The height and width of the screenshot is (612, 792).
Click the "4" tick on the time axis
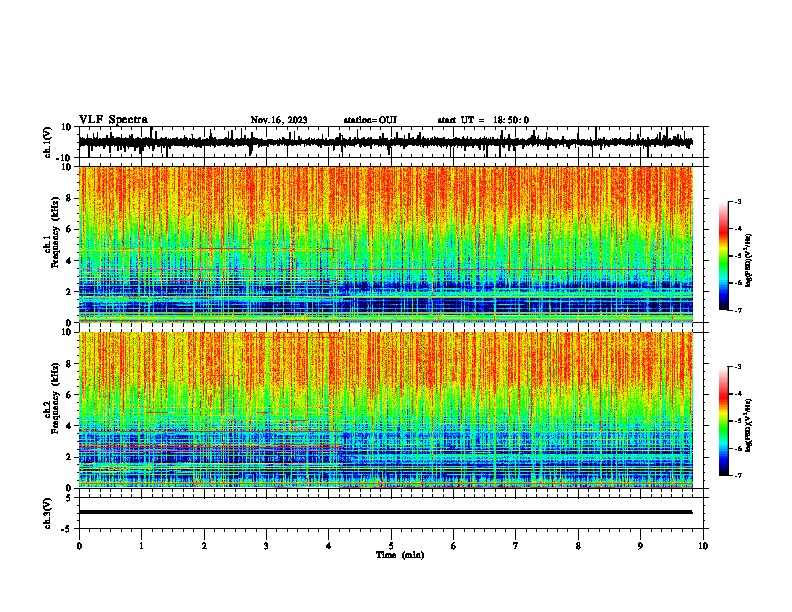[x=329, y=546]
